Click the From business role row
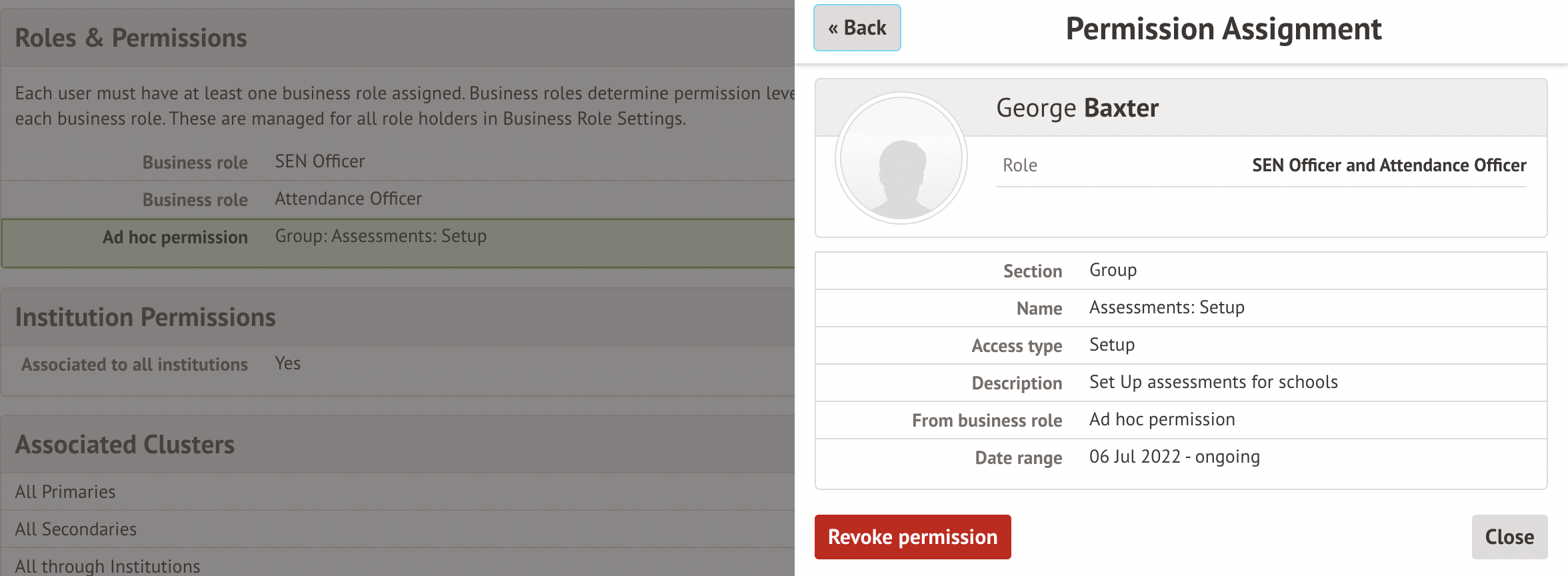 pos(1180,420)
